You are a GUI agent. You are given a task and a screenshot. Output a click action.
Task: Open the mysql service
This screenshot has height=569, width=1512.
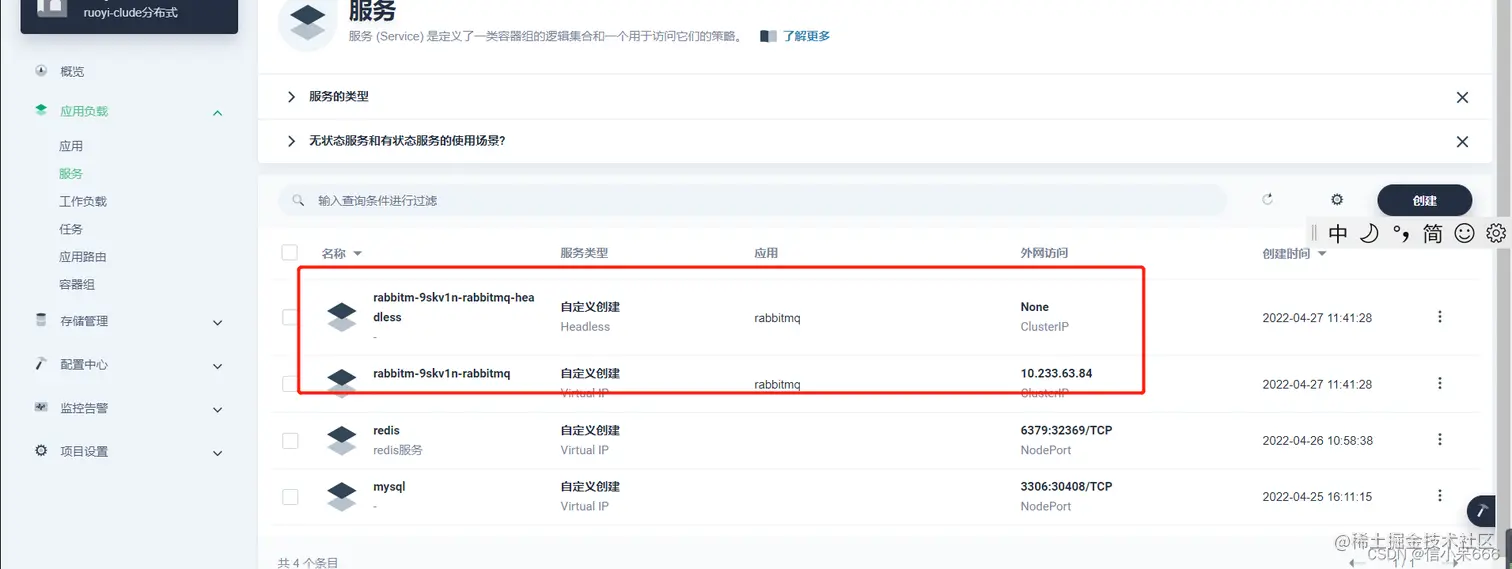click(389, 487)
